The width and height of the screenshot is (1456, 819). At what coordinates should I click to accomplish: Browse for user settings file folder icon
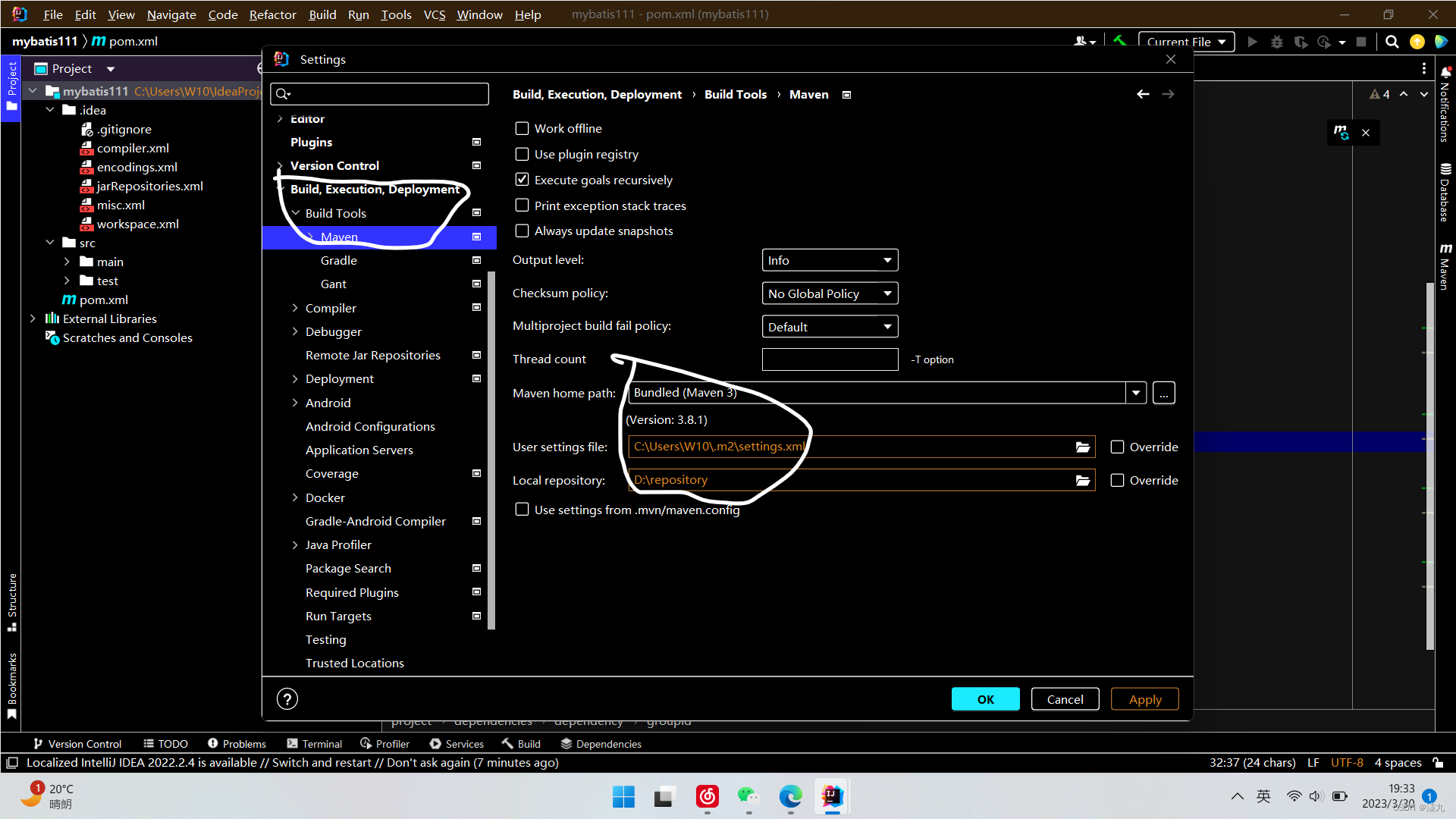point(1082,447)
